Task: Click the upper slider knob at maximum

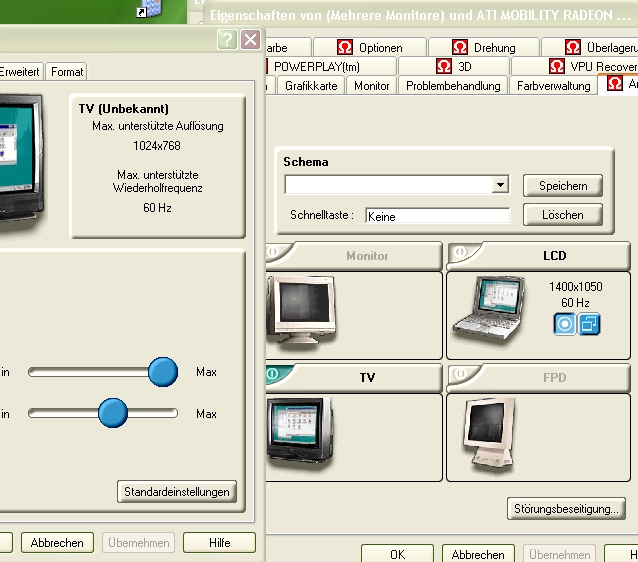Action: click(163, 372)
